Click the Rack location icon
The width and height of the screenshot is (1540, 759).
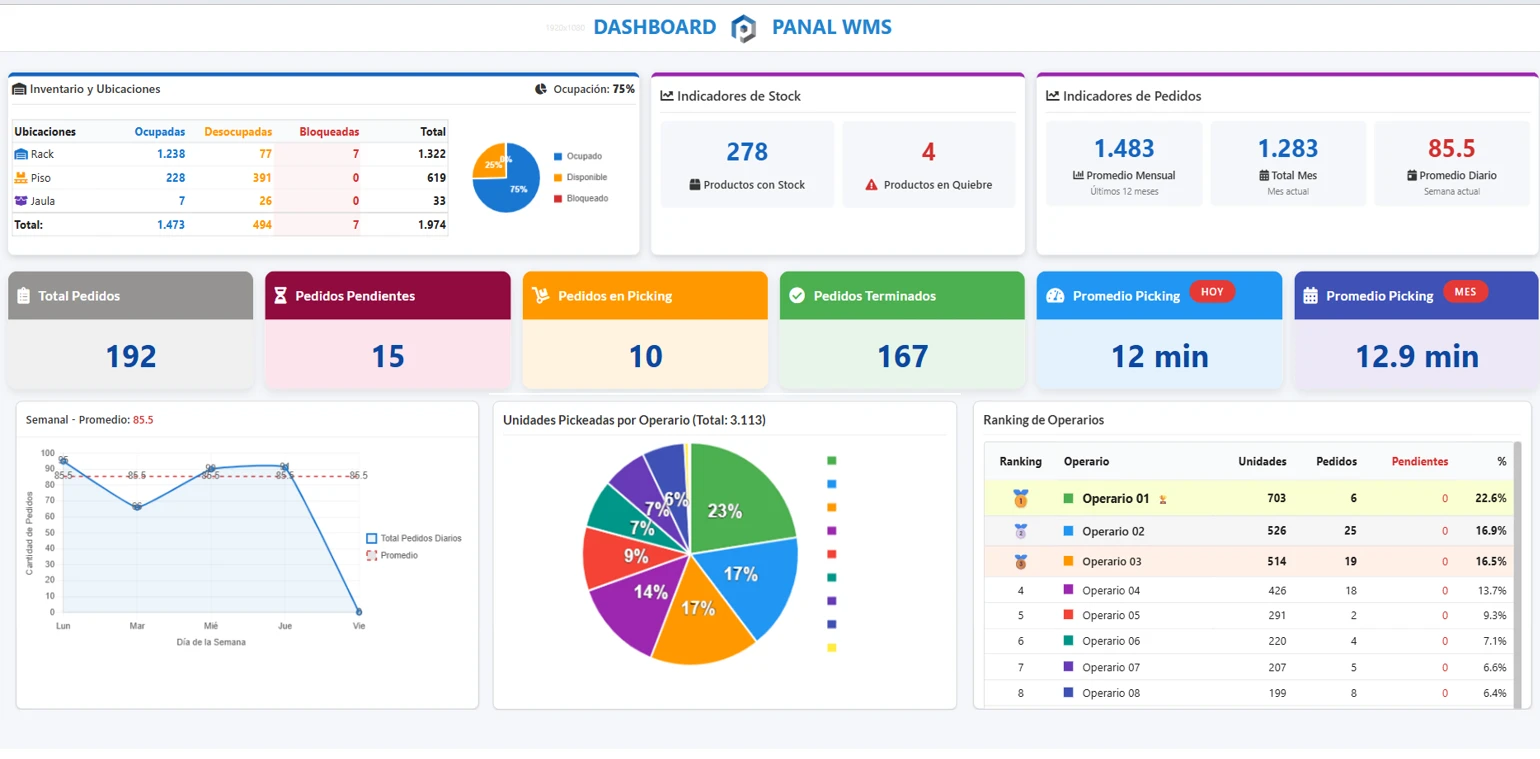pos(21,154)
